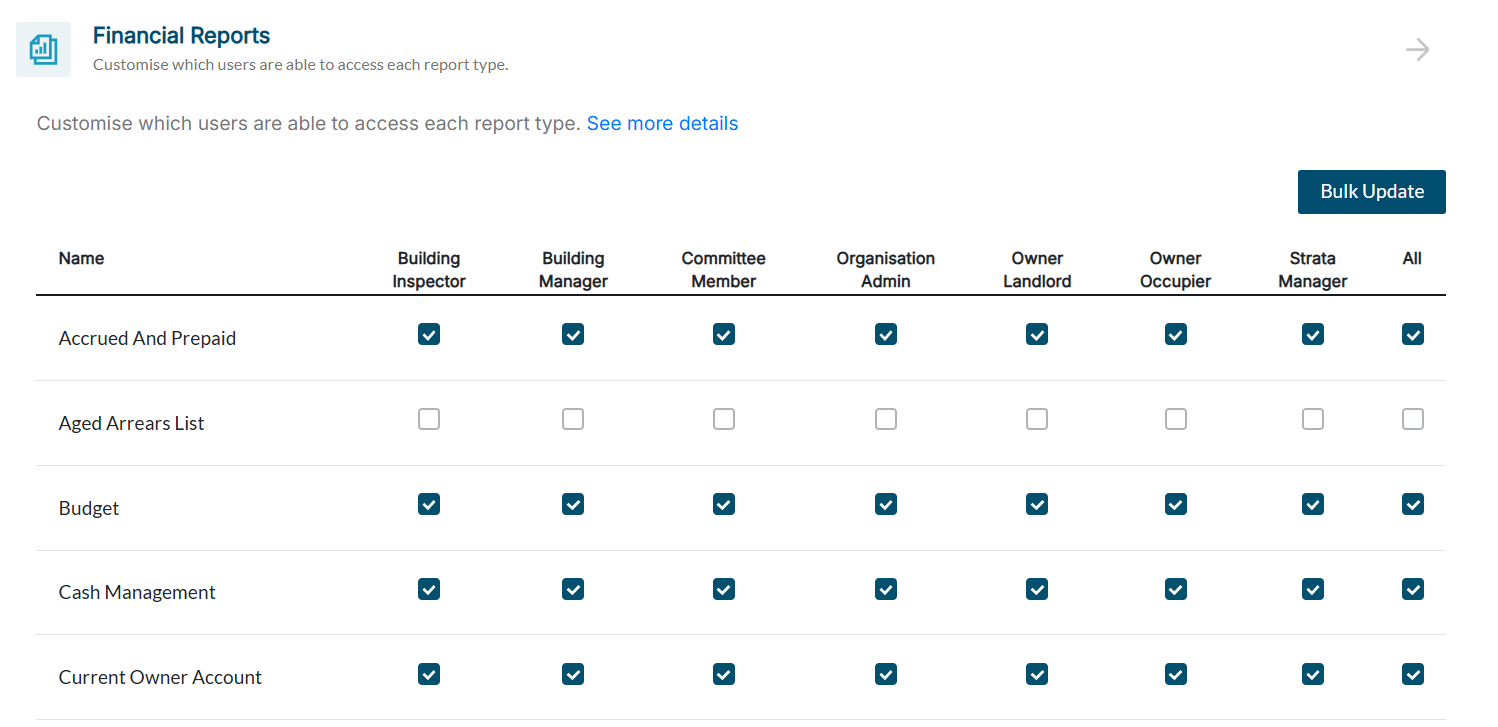Uncheck Current Owner Account for Building Manager
This screenshot has width=1498, height=727.
pos(573,674)
